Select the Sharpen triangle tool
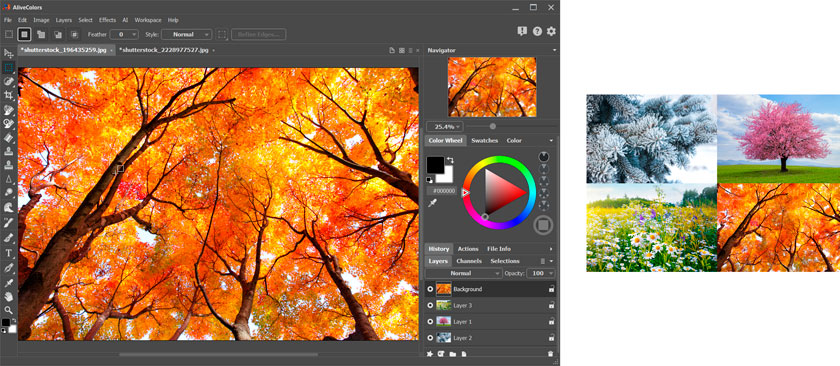 pyautogui.click(x=9, y=180)
